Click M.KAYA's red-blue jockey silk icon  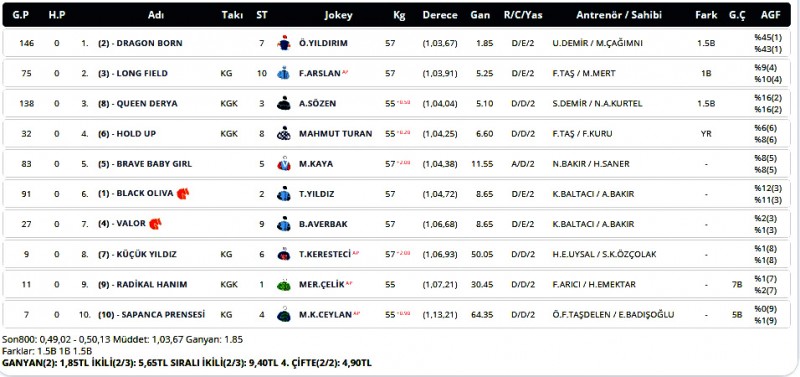click(284, 164)
